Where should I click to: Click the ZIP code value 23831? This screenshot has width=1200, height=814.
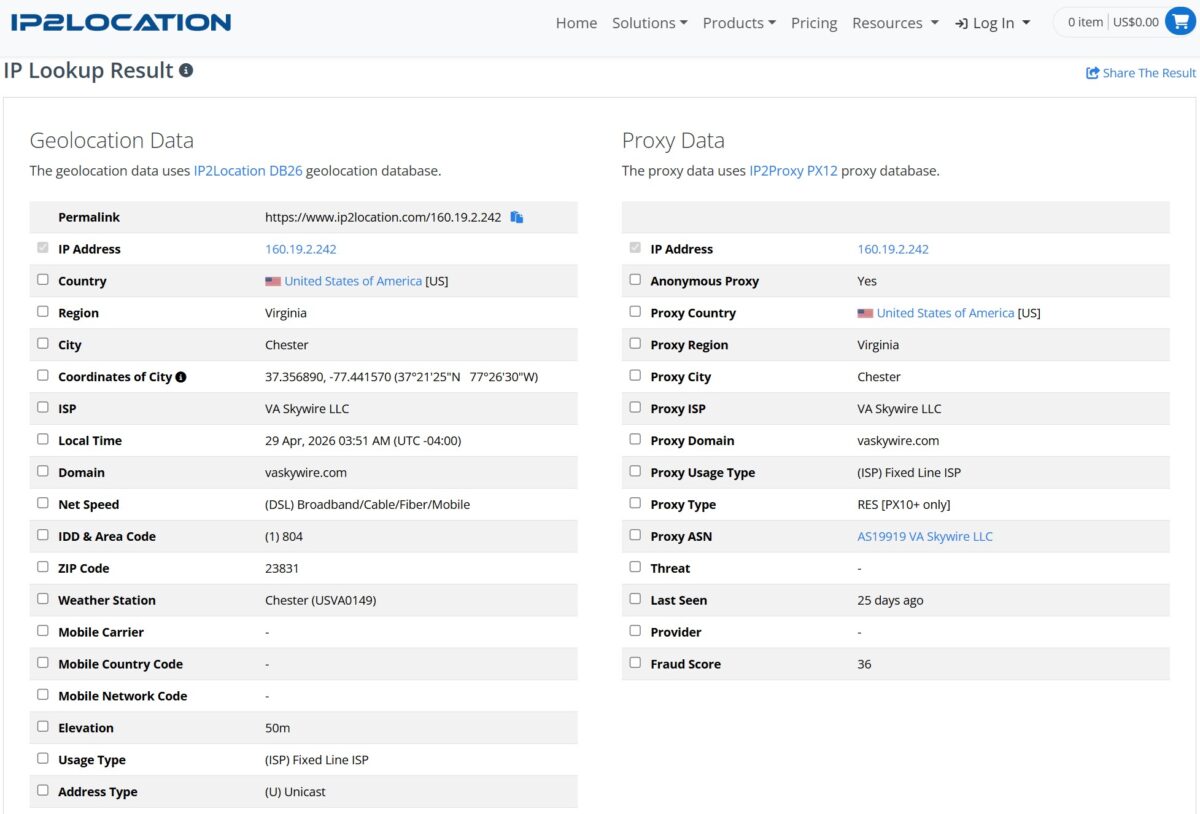tap(282, 568)
